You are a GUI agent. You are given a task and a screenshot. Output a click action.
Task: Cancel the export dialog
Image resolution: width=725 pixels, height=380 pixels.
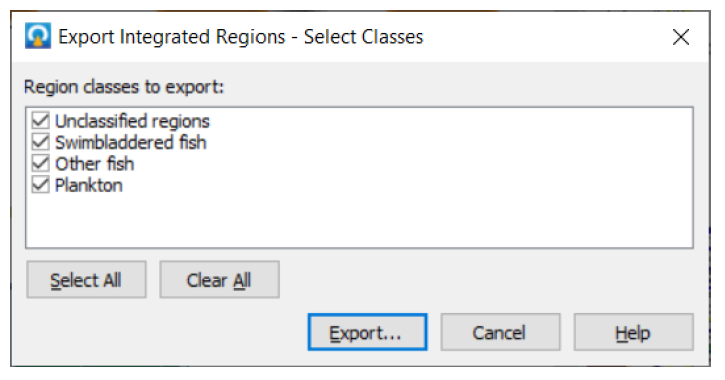[x=500, y=332]
